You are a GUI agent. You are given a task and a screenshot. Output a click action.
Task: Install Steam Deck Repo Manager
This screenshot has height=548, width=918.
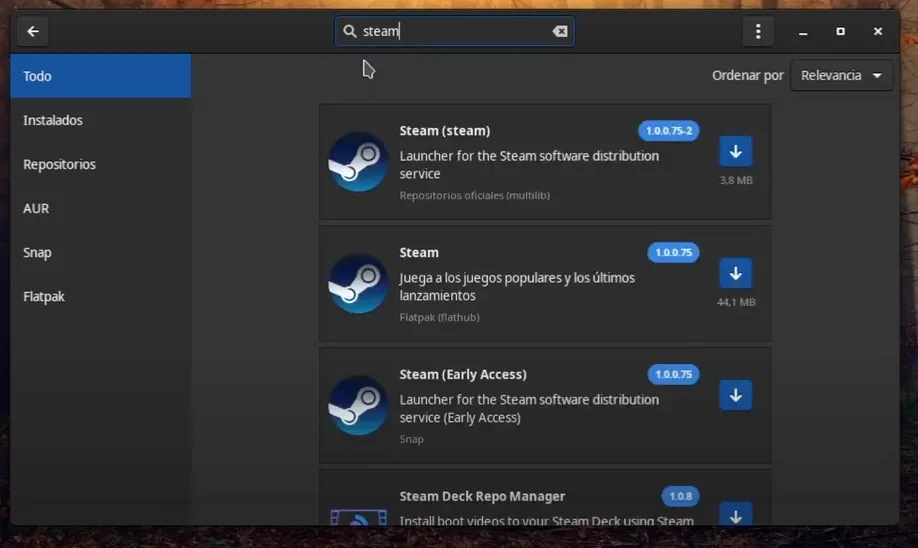(735, 513)
